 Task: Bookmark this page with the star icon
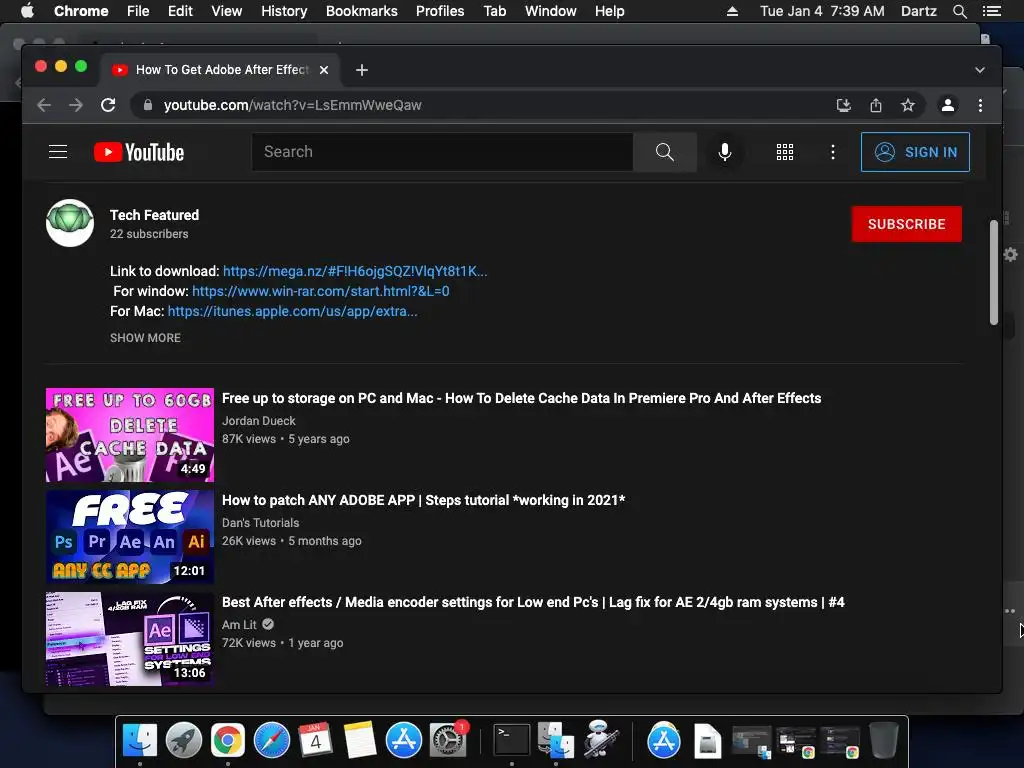908,105
